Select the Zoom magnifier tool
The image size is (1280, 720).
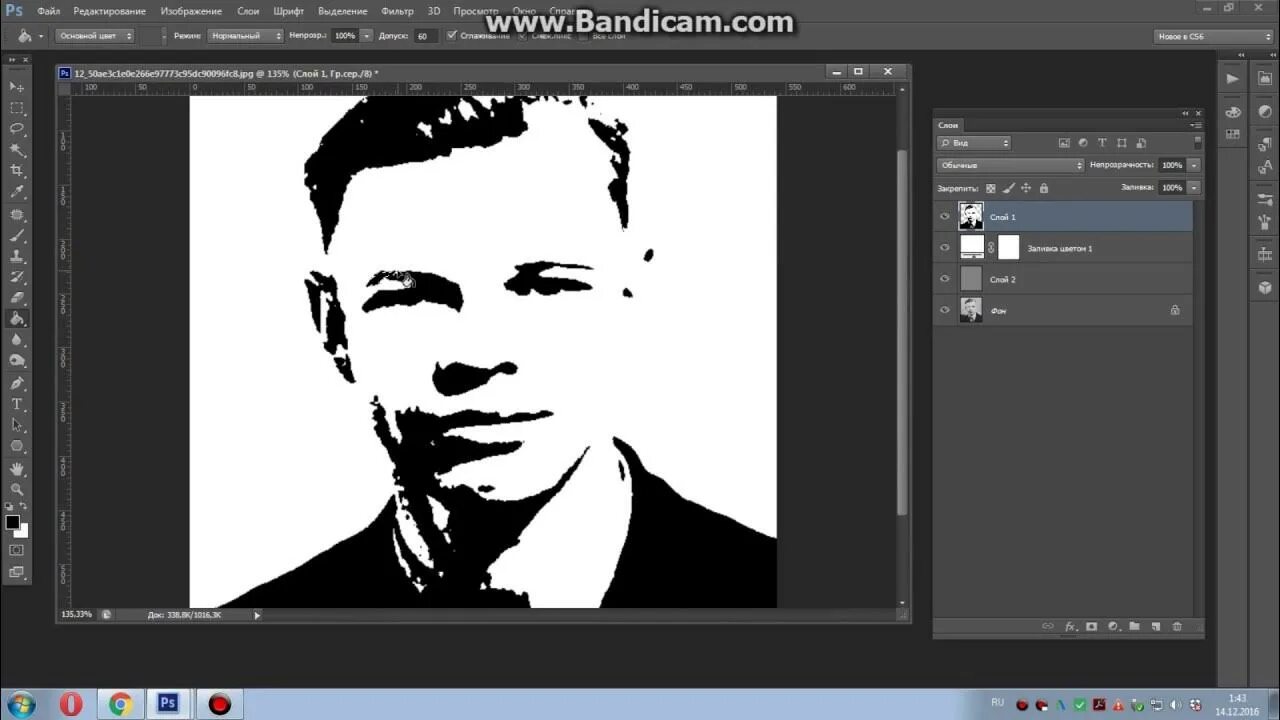point(17,489)
